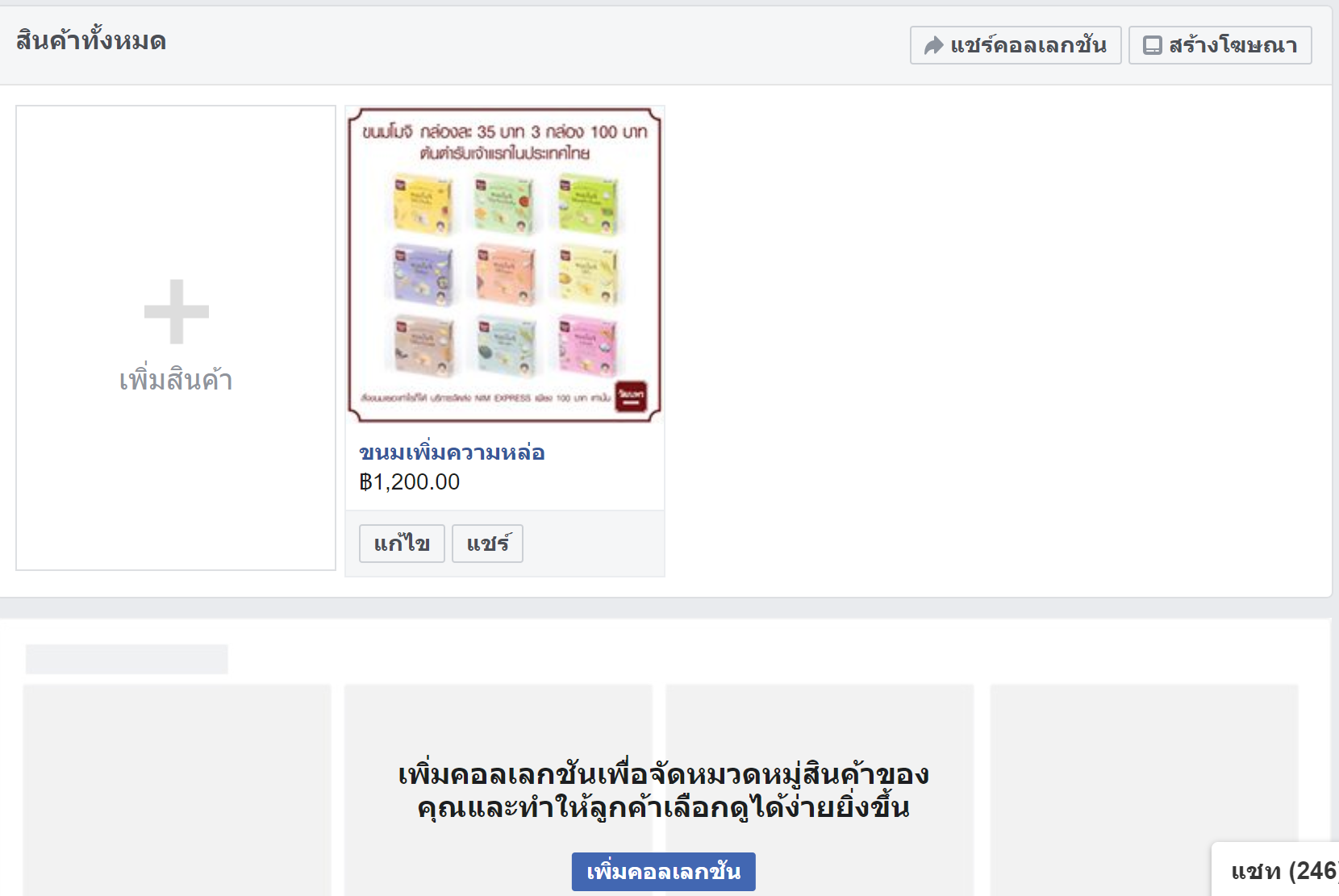Share the product using แชร์ button
Viewport: 1339px width, 896px height.
(x=487, y=544)
